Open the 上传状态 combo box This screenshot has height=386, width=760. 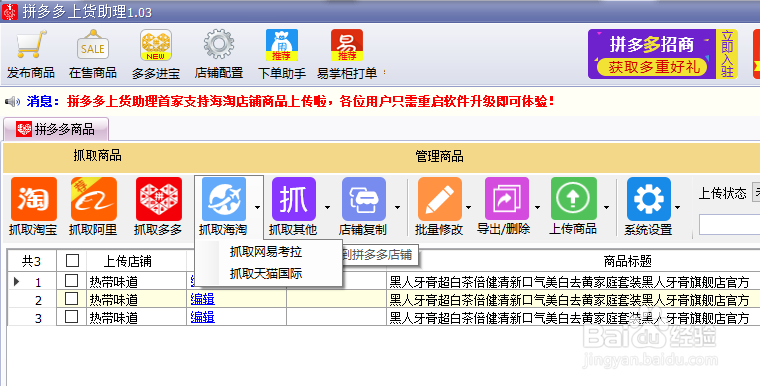coord(756,193)
